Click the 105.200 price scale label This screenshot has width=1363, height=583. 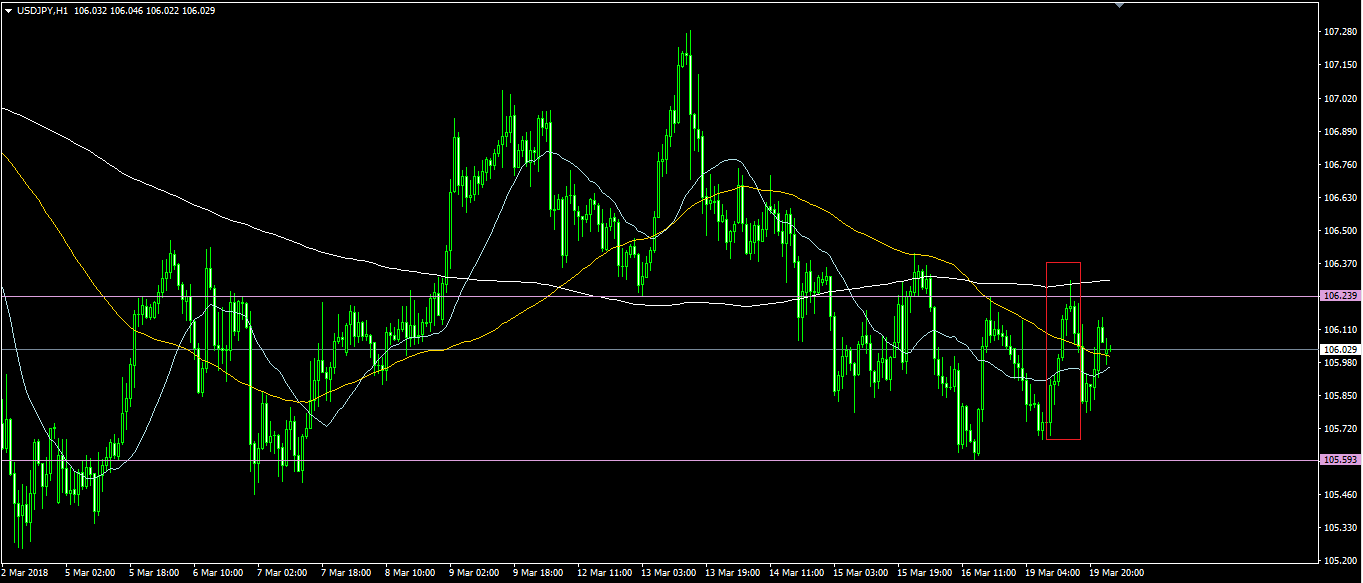1339,560
